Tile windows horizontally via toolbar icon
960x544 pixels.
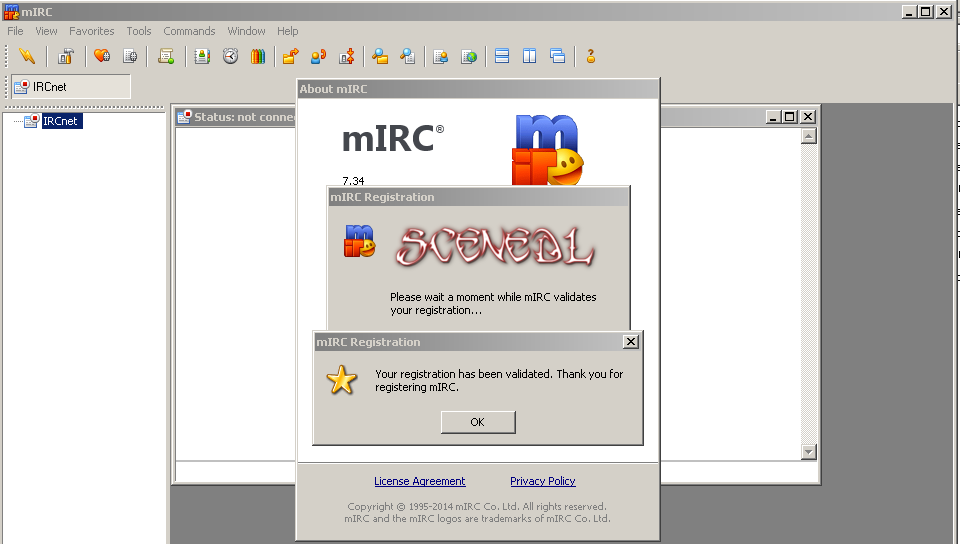[x=502, y=56]
